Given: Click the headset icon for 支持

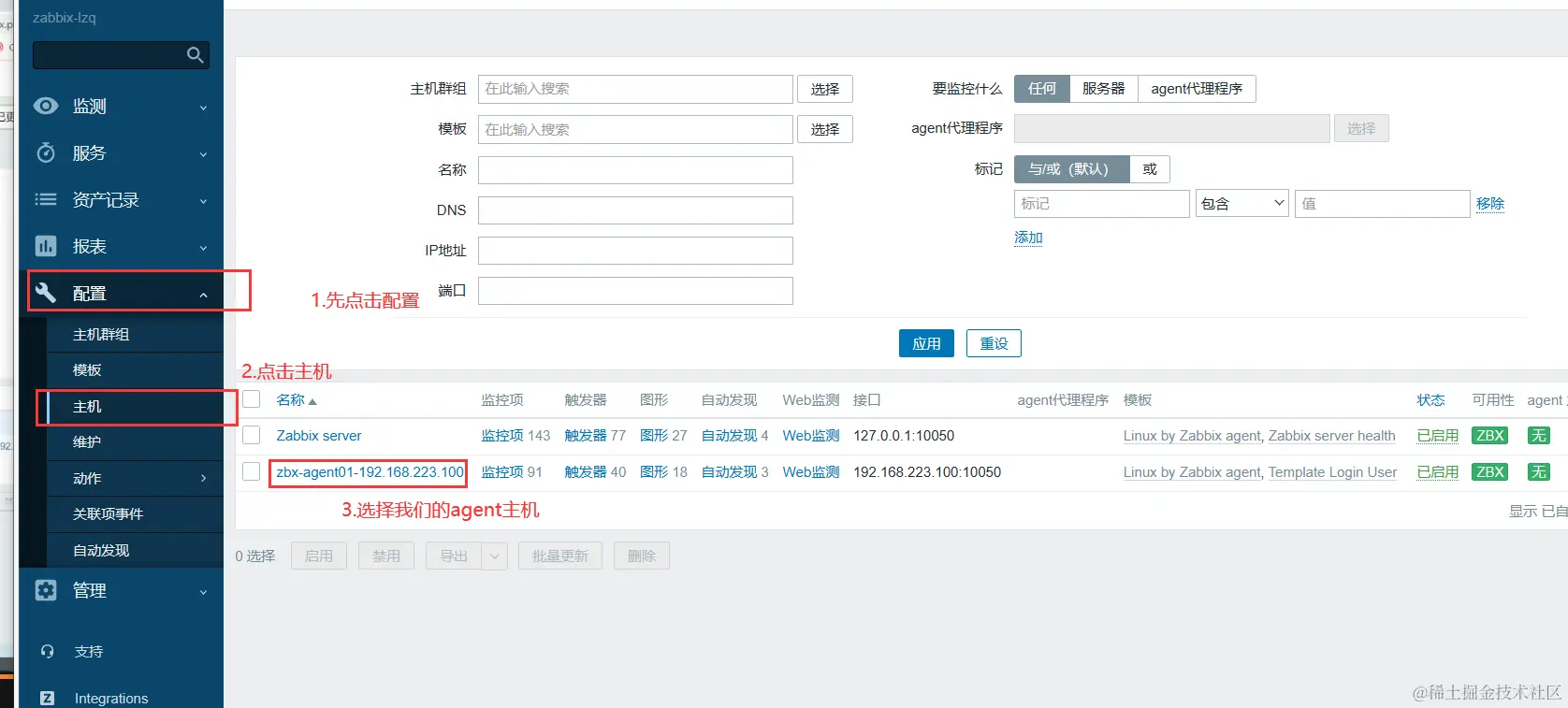Looking at the screenshot, I should [x=48, y=651].
